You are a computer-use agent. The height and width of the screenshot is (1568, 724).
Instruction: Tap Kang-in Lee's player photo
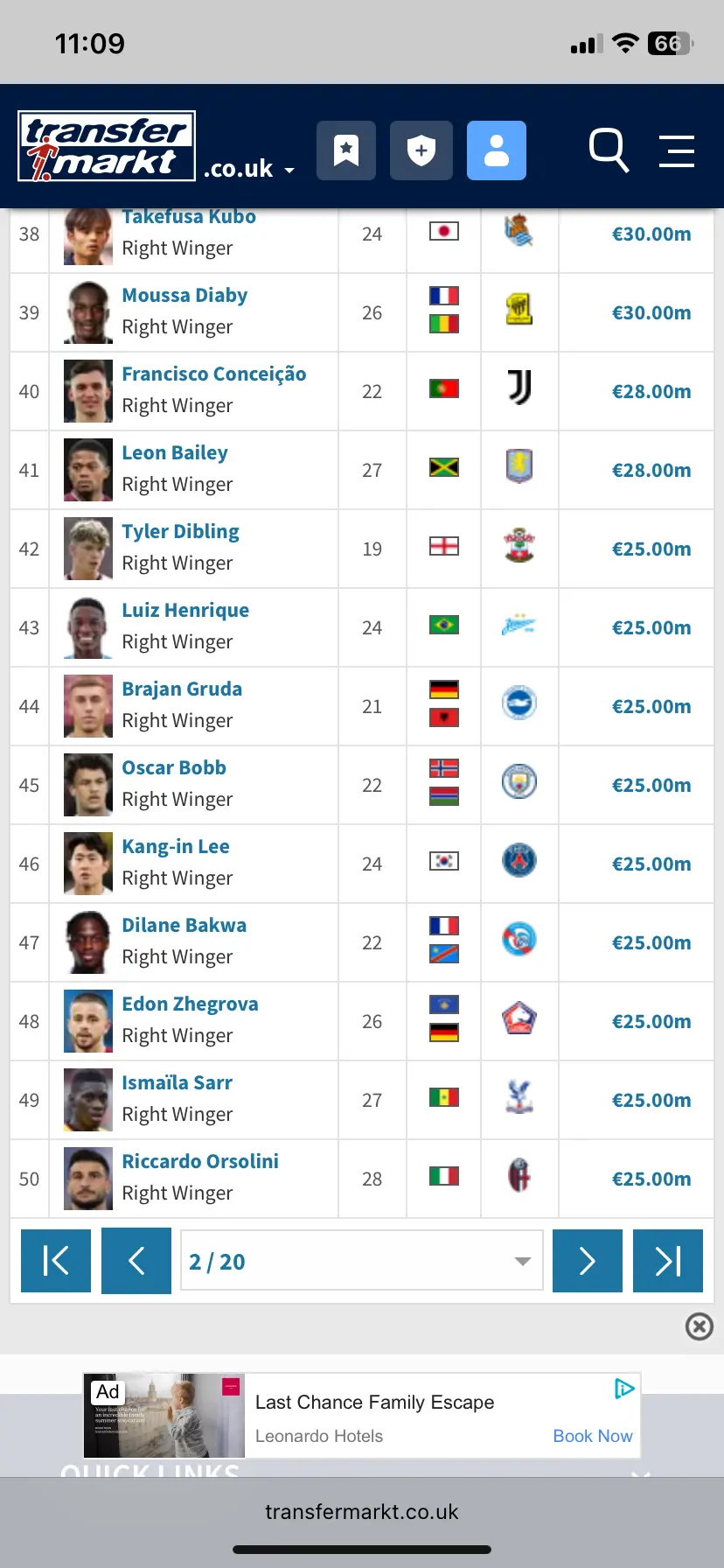88,864
